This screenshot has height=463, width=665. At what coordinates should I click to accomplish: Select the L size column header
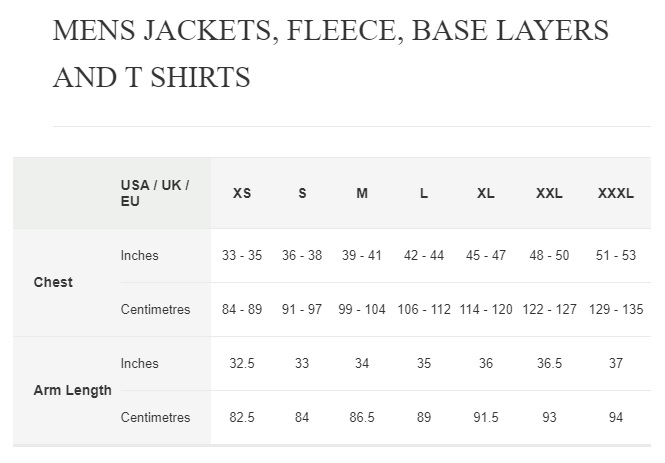click(x=424, y=193)
